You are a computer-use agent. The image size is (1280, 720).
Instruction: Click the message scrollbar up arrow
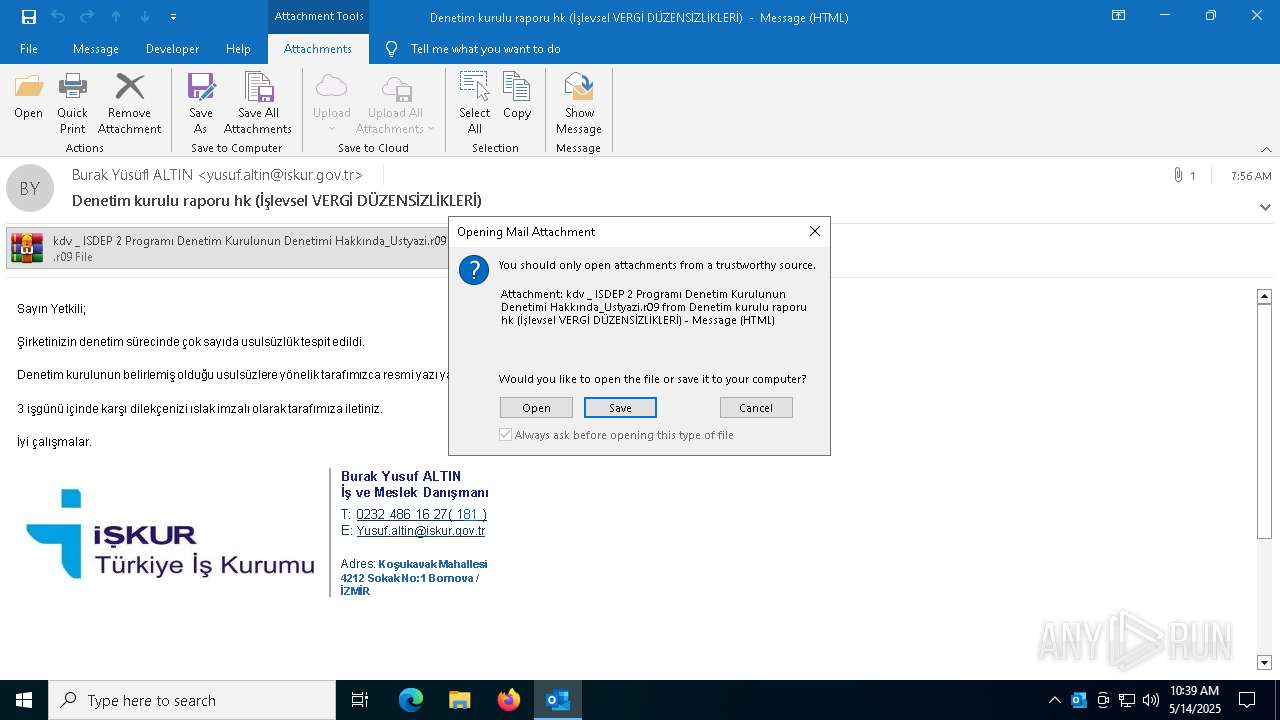click(1264, 296)
